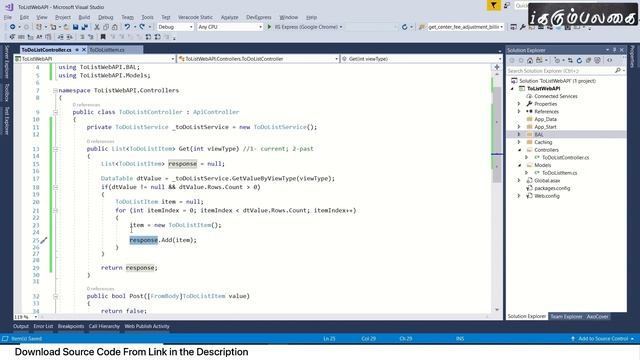Click the bookmark icon in text editor toolbar
This screenshot has width=640, height=360.
[x=103, y=37]
